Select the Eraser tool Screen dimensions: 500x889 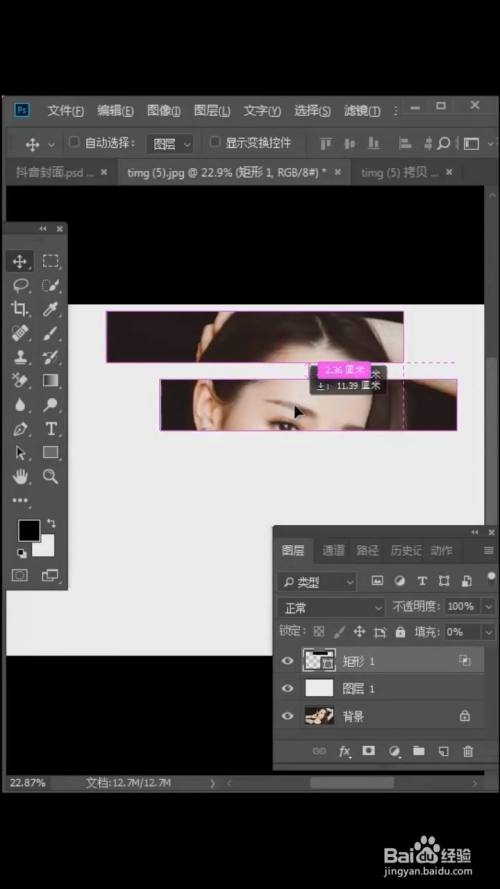click(20, 380)
